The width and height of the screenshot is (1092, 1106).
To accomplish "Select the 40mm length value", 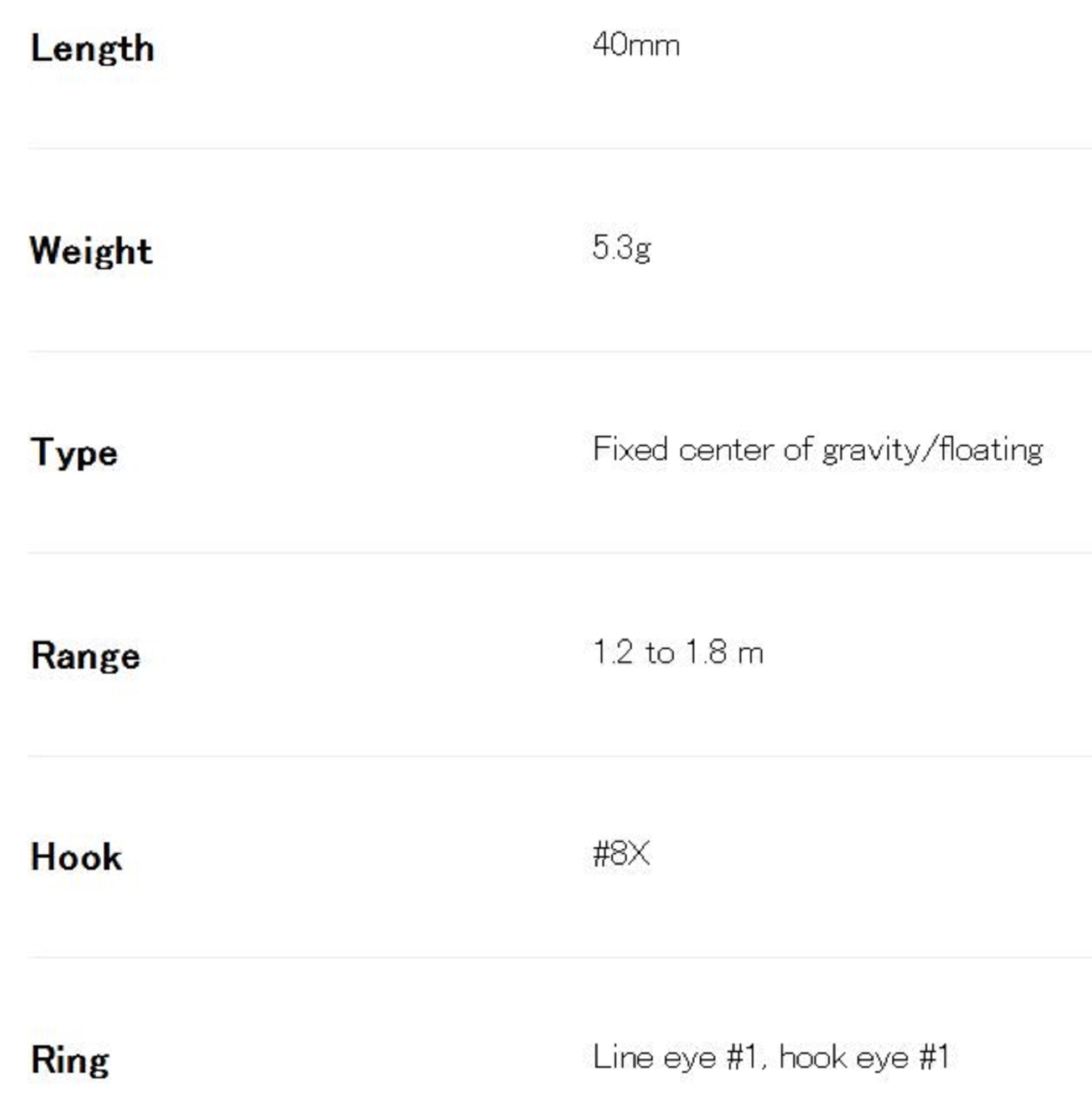I will (x=636, y=45).
